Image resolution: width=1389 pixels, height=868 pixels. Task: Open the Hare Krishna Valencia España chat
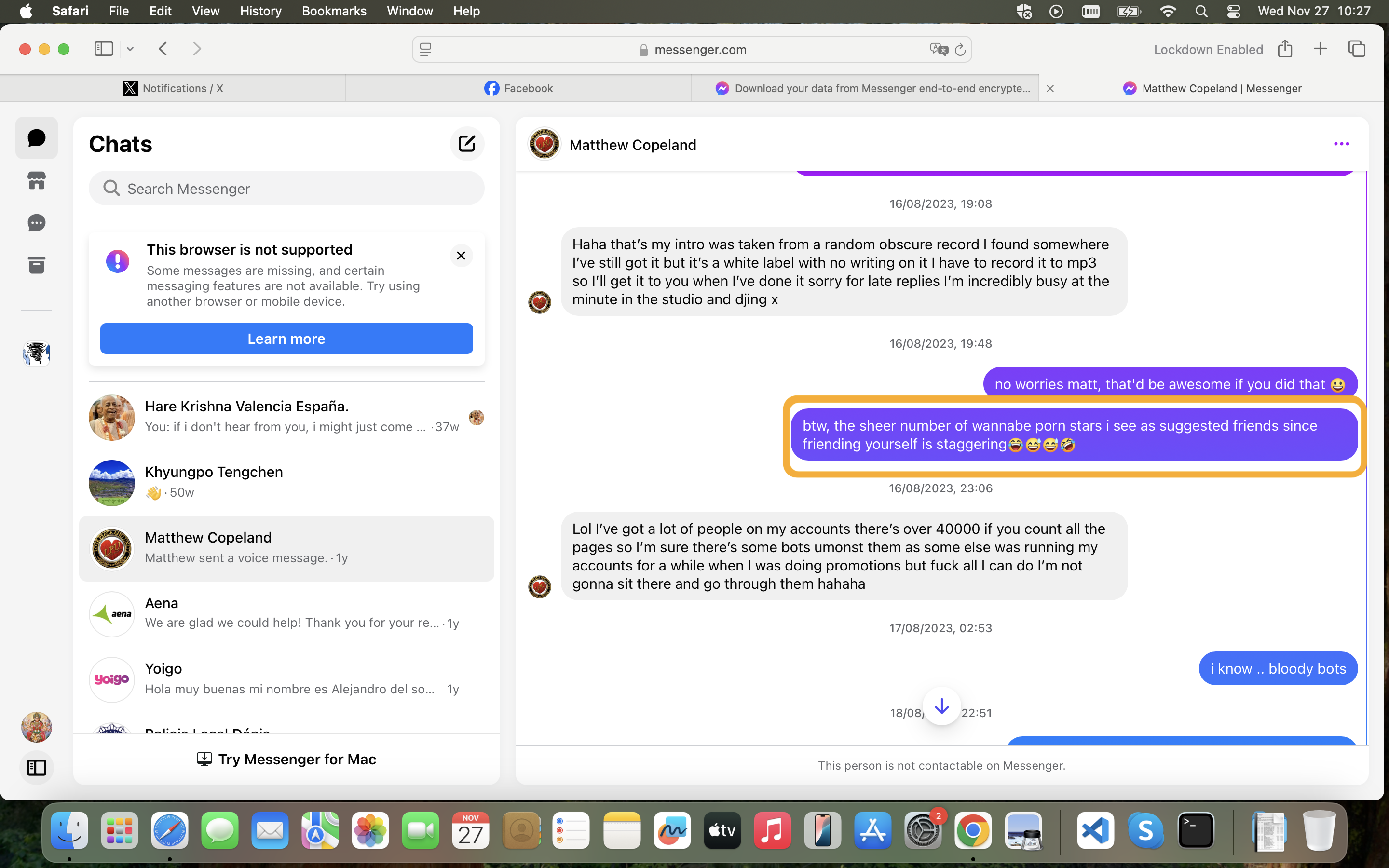point(286,417)
